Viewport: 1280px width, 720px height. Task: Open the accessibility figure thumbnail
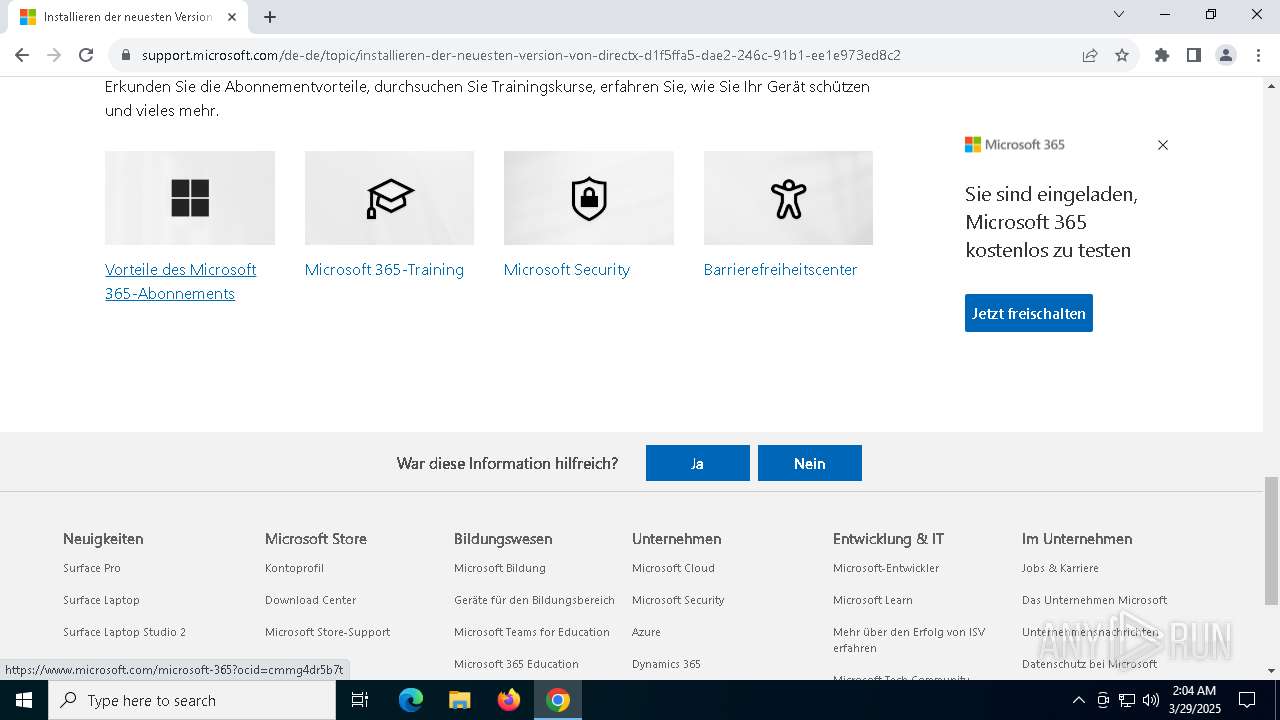click(x=788, y=198)
